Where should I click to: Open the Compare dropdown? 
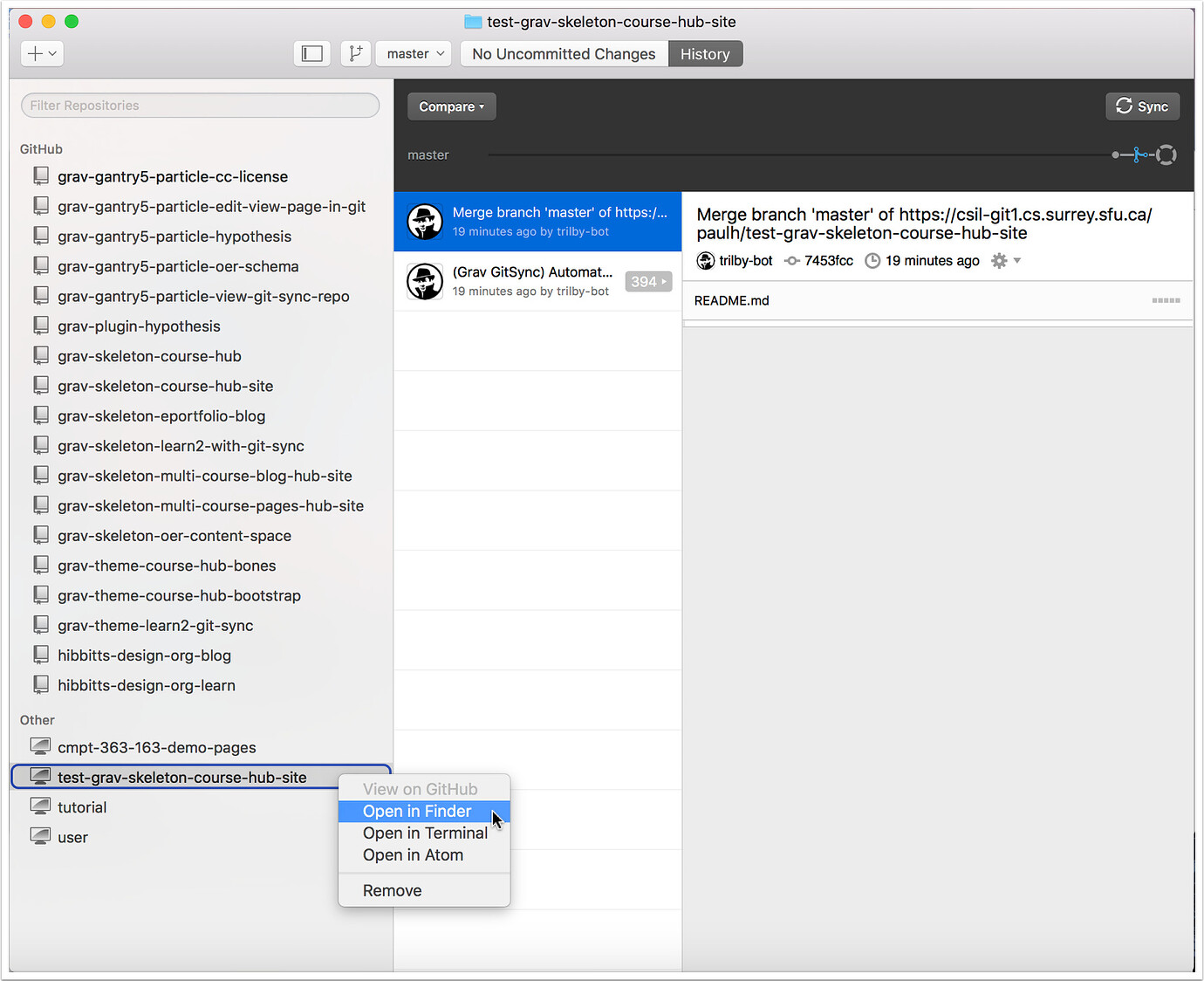click(x=451, y=106)
